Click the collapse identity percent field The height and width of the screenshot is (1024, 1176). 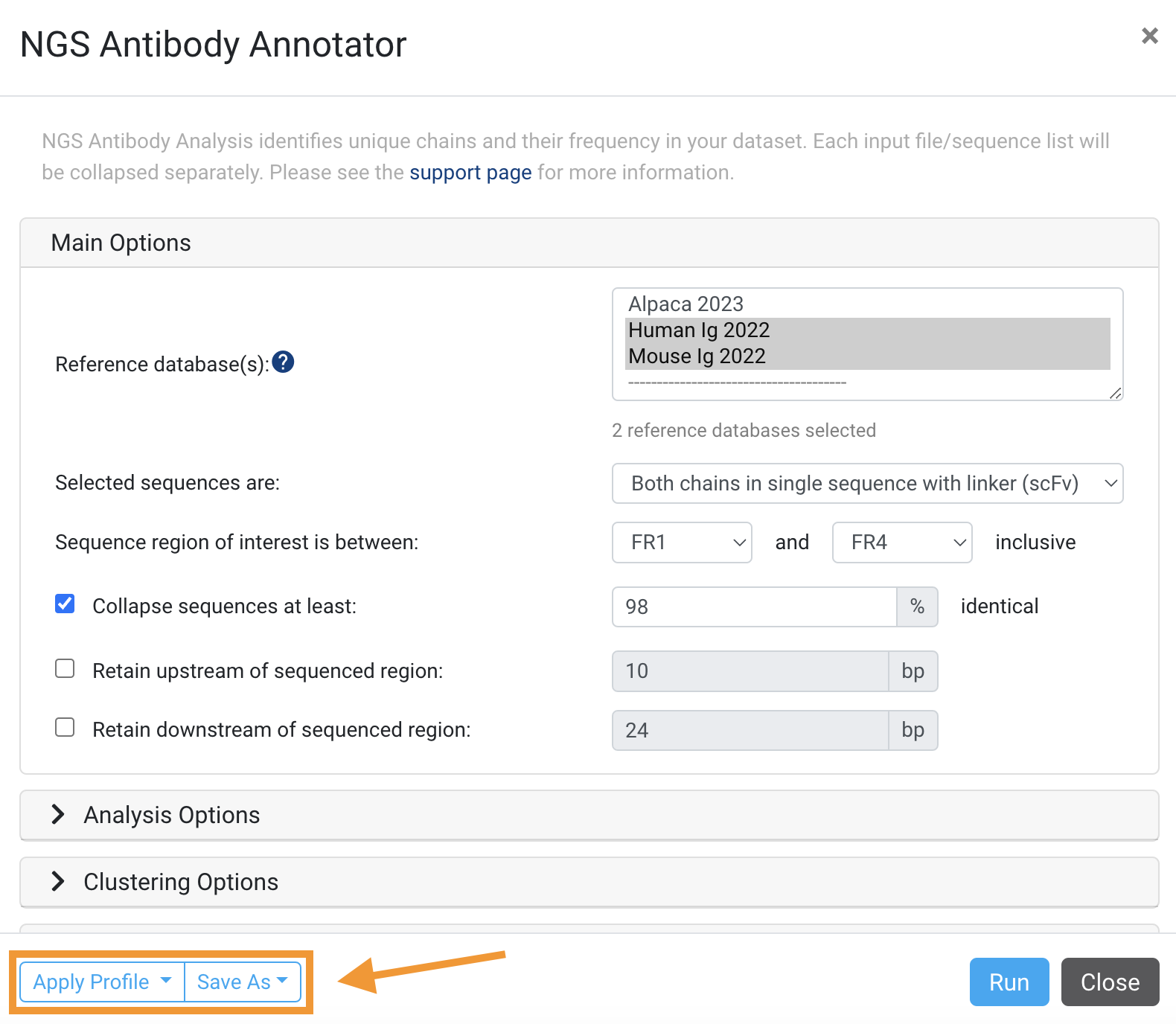[754, 607]
